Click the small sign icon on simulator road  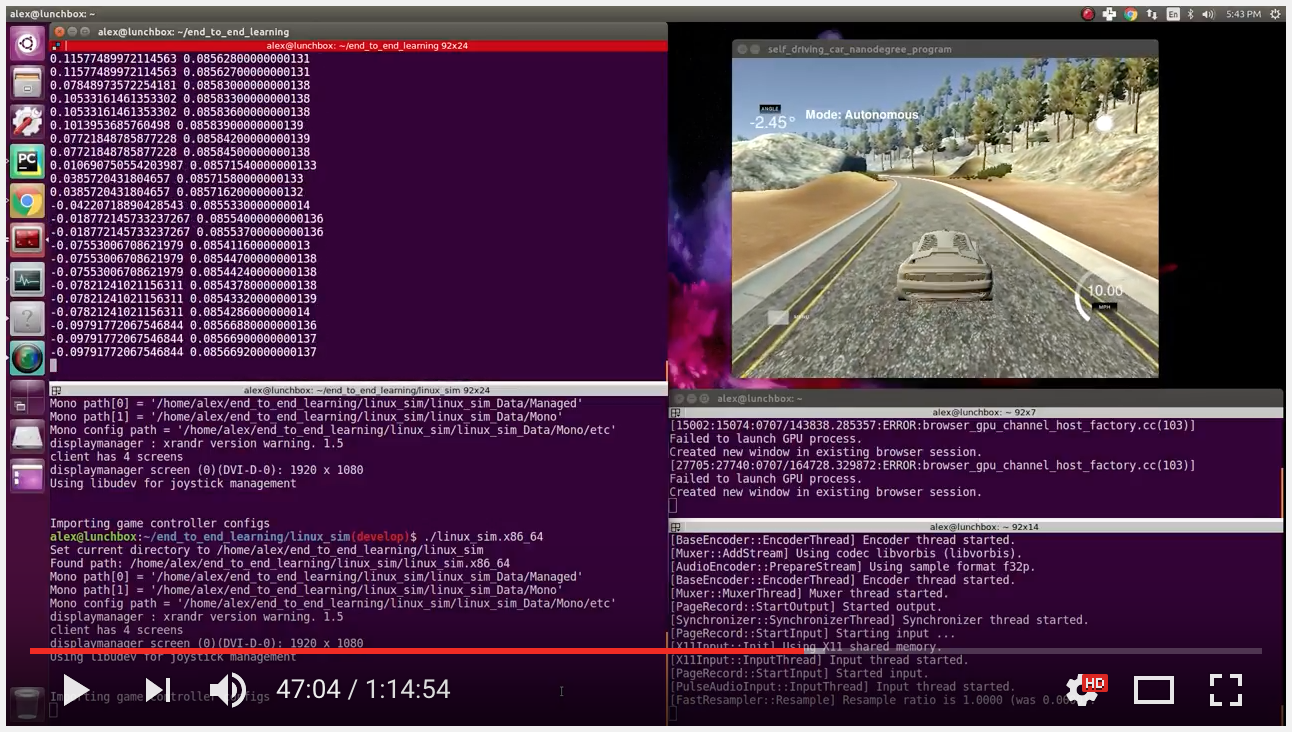click(778, 318)
